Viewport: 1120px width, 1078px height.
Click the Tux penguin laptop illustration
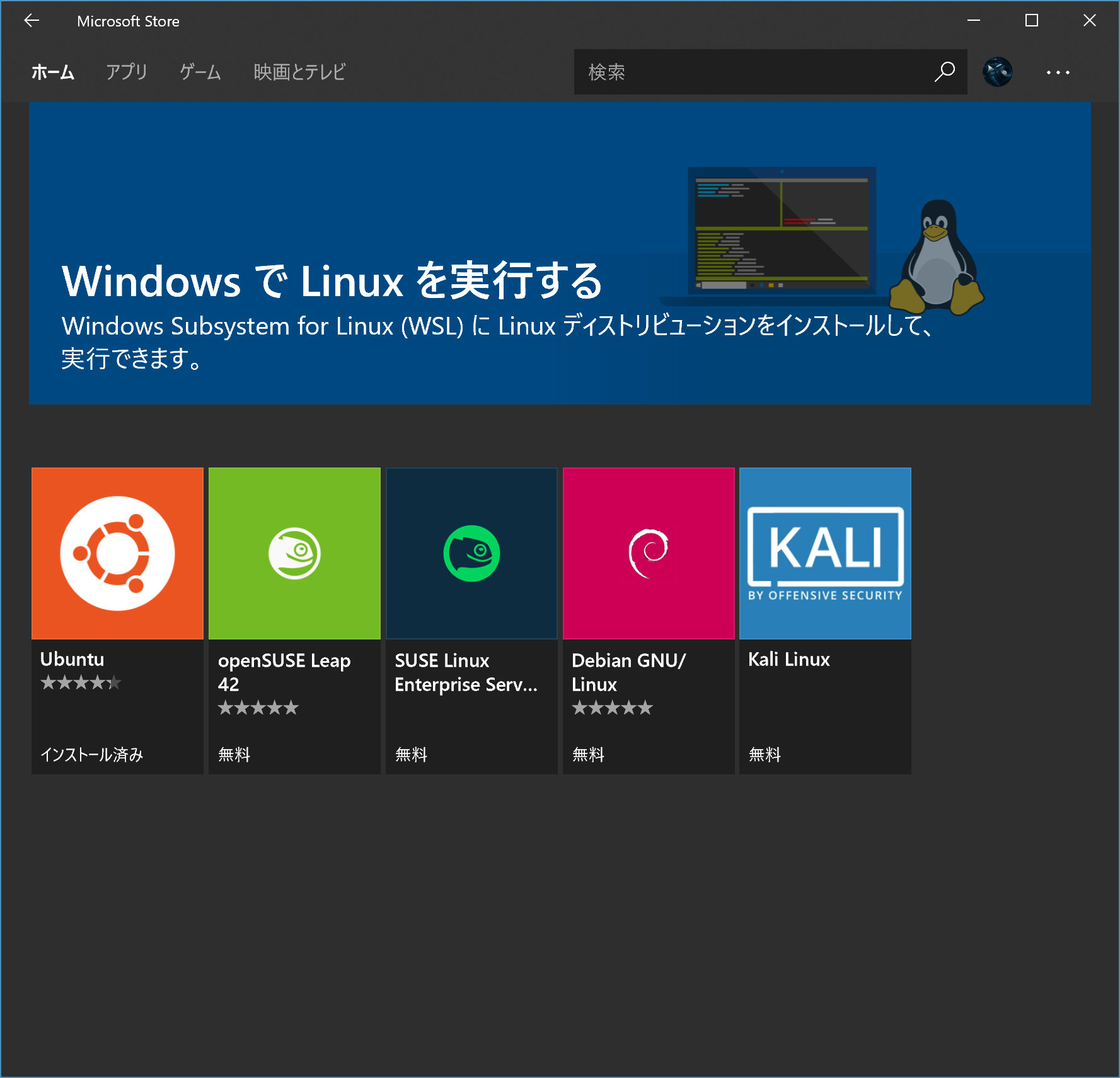[822, 240]
